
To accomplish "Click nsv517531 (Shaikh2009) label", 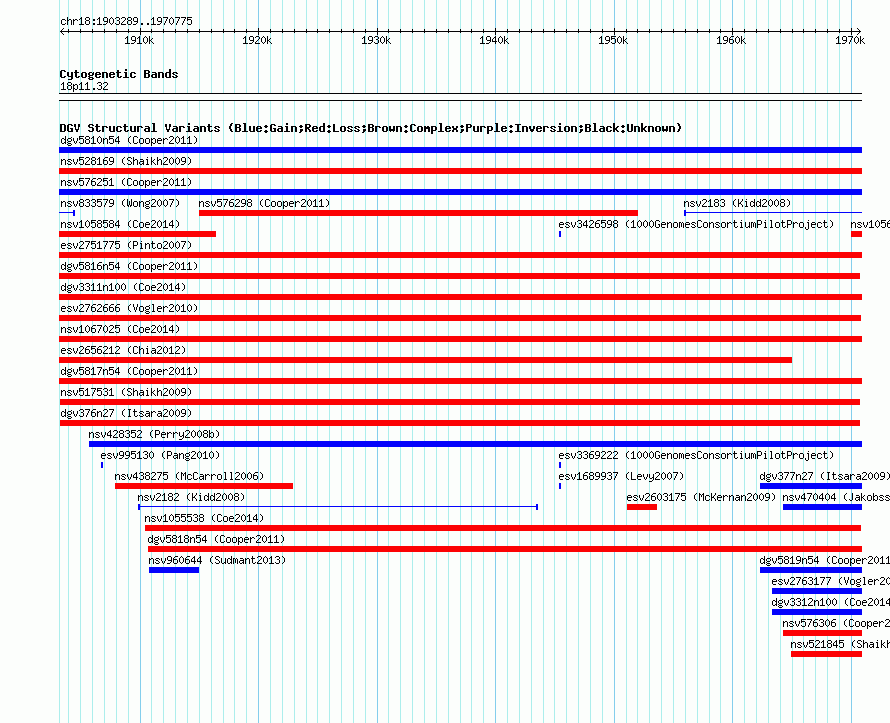I will (x=126, y=392).
